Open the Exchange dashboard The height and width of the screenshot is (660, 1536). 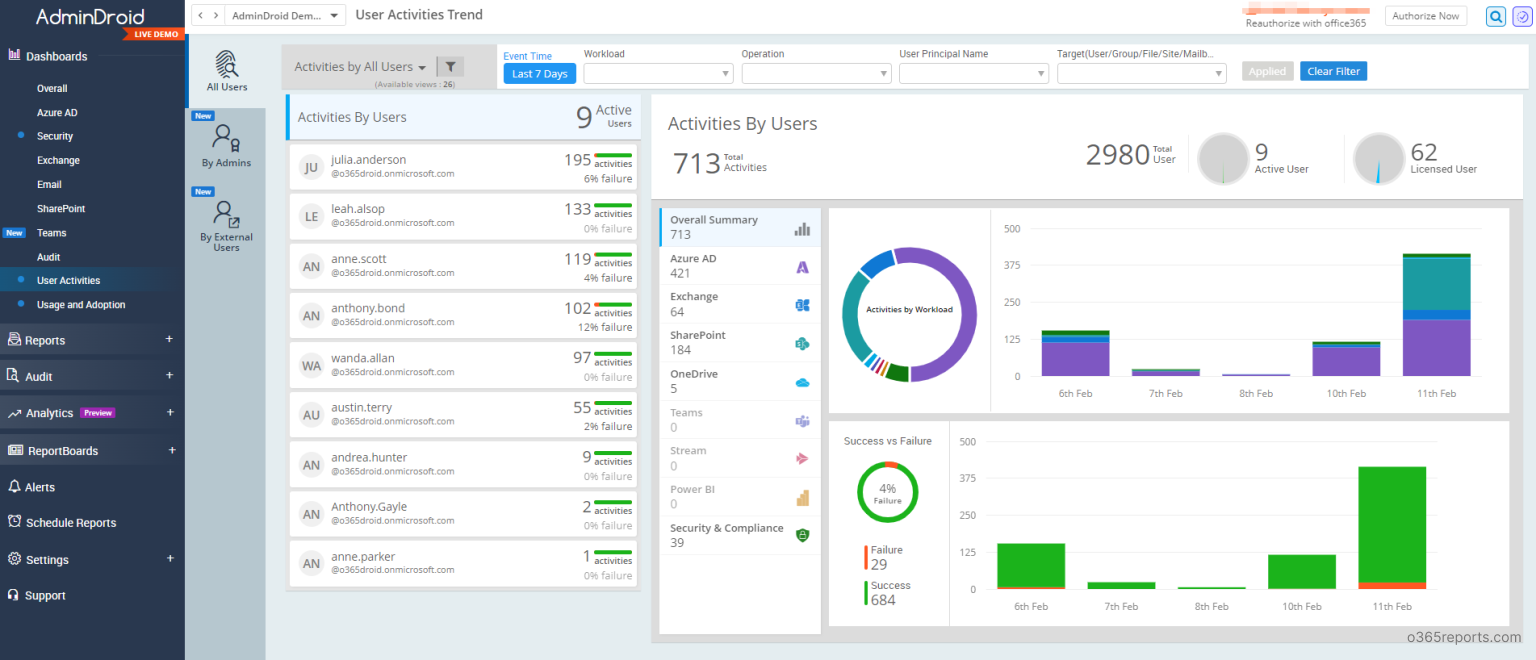[58, 160]
